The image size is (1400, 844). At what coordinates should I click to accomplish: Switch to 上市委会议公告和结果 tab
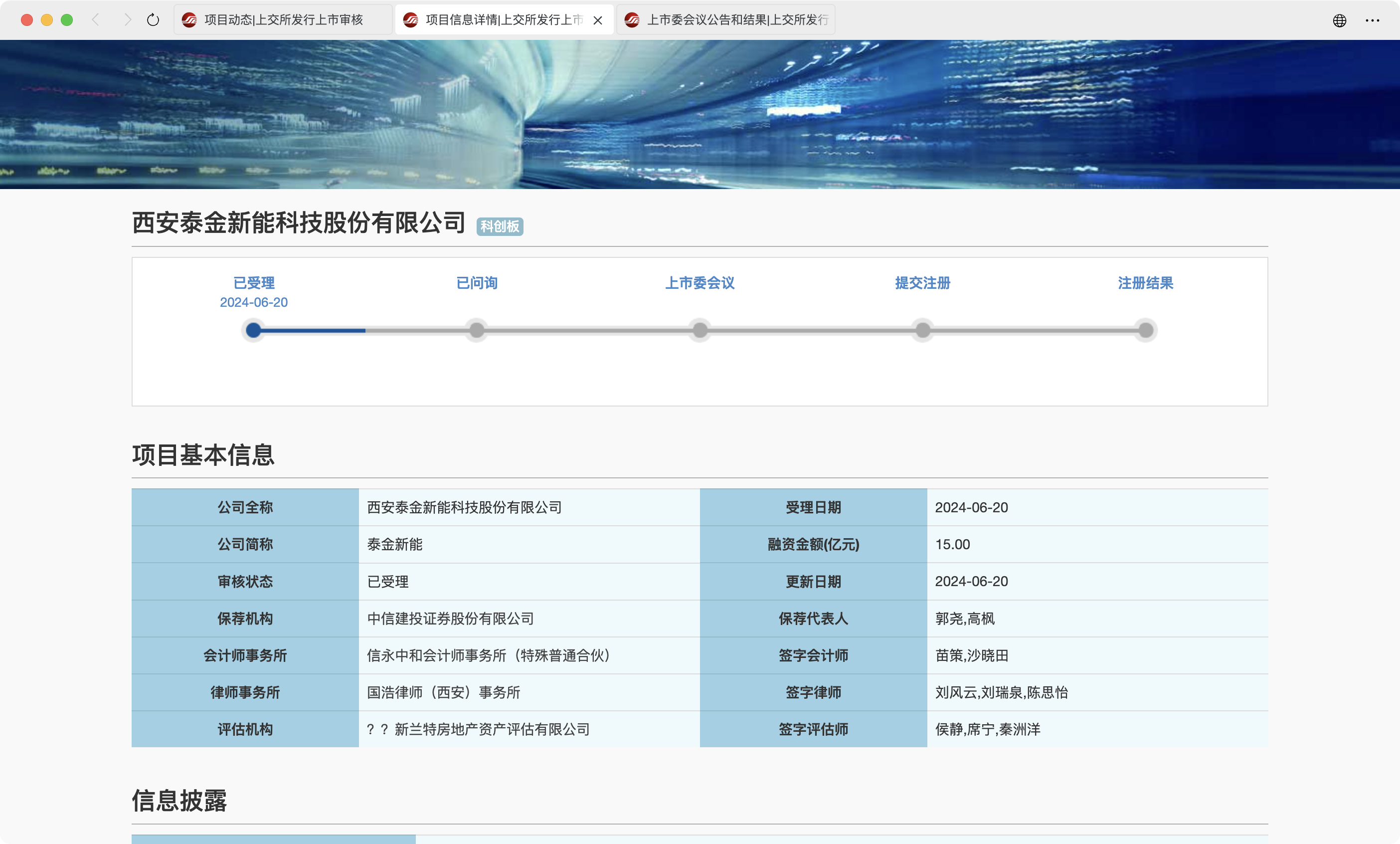737,20
